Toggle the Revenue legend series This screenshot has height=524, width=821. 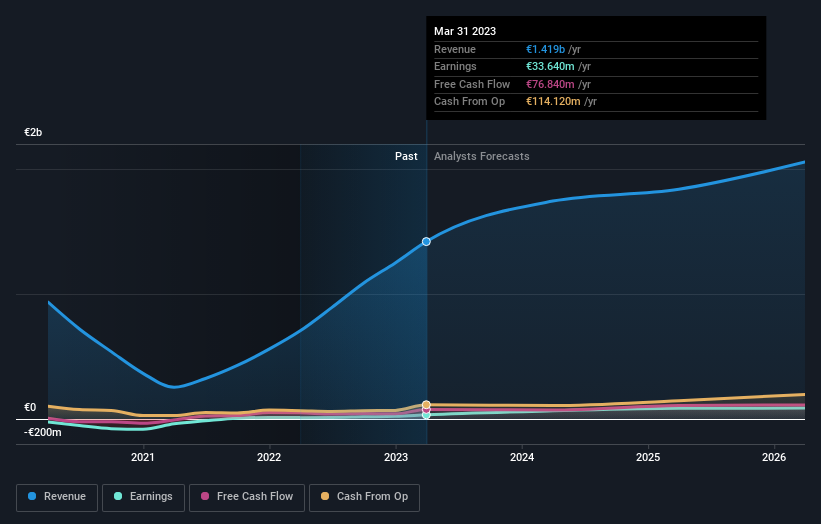point(57,497)
